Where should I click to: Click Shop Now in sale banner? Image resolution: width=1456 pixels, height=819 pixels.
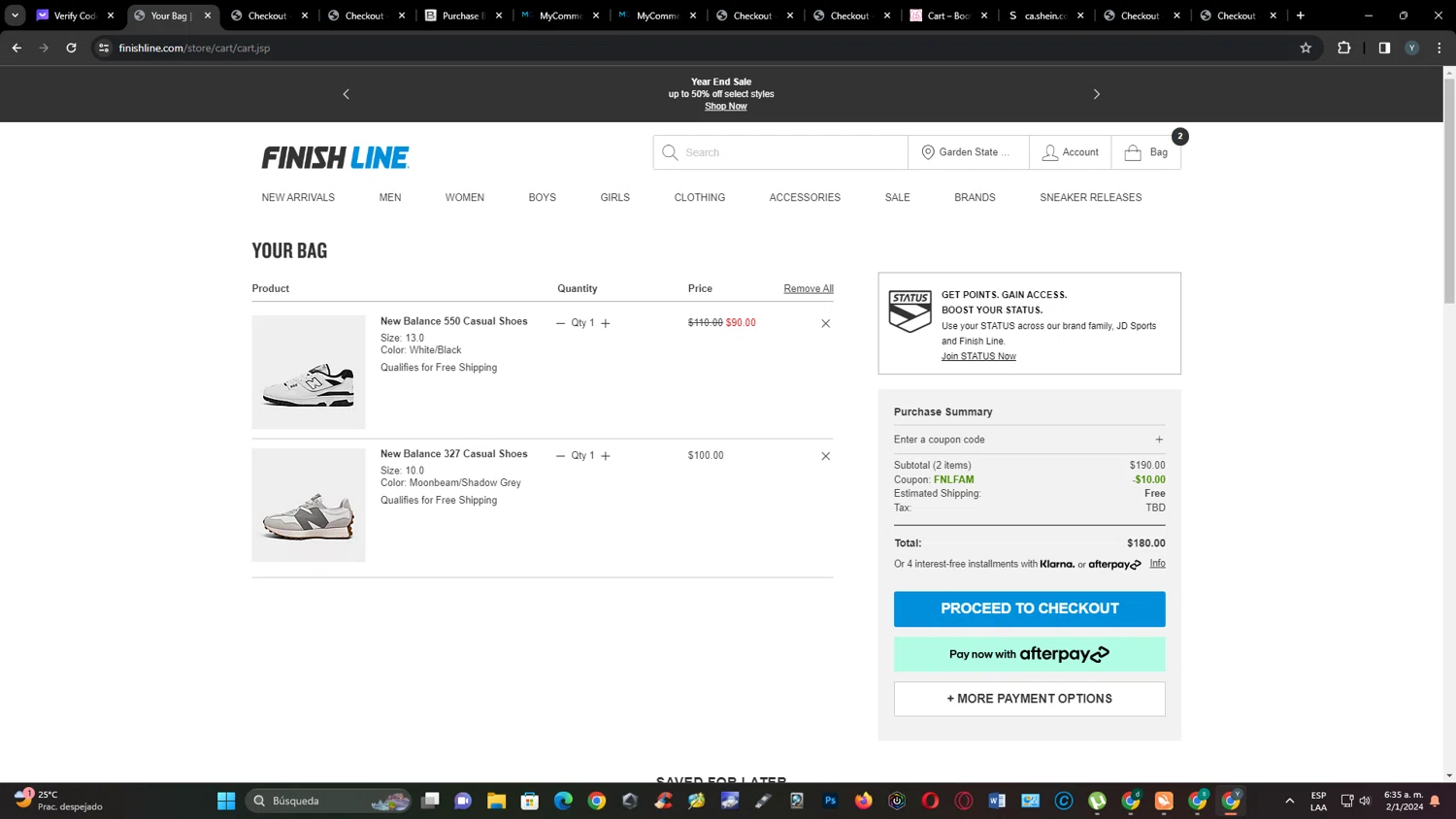click(x=726, y=107)
